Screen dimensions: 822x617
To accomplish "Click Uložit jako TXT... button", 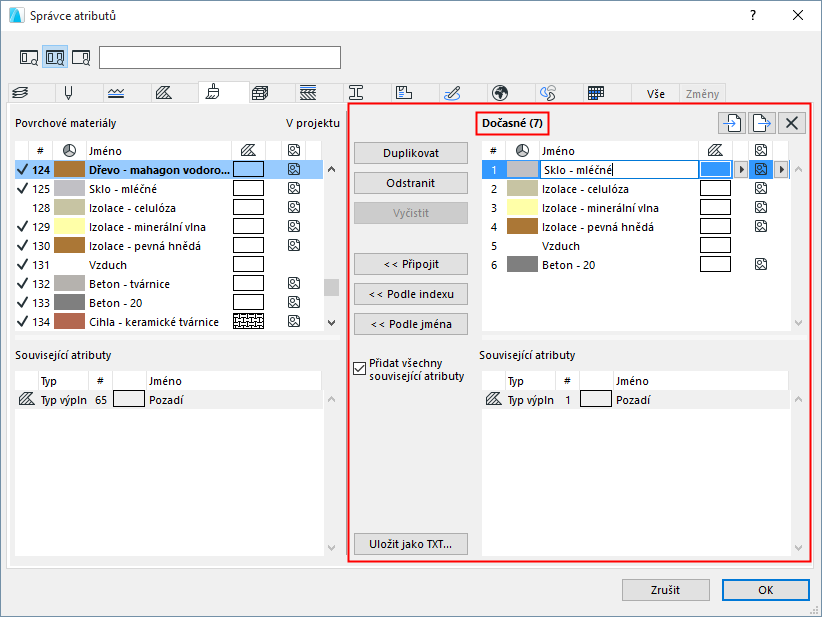I will pos(411,544).
